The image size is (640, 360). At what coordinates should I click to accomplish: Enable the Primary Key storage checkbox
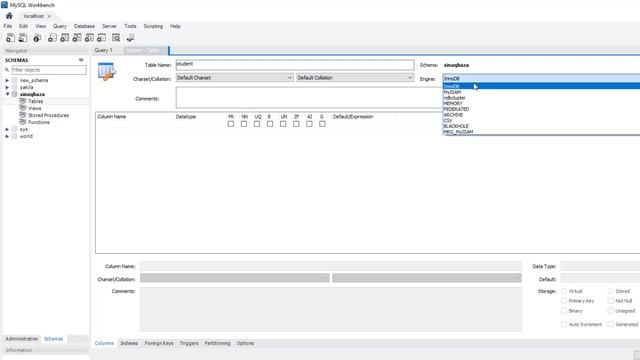click(564, 301)
